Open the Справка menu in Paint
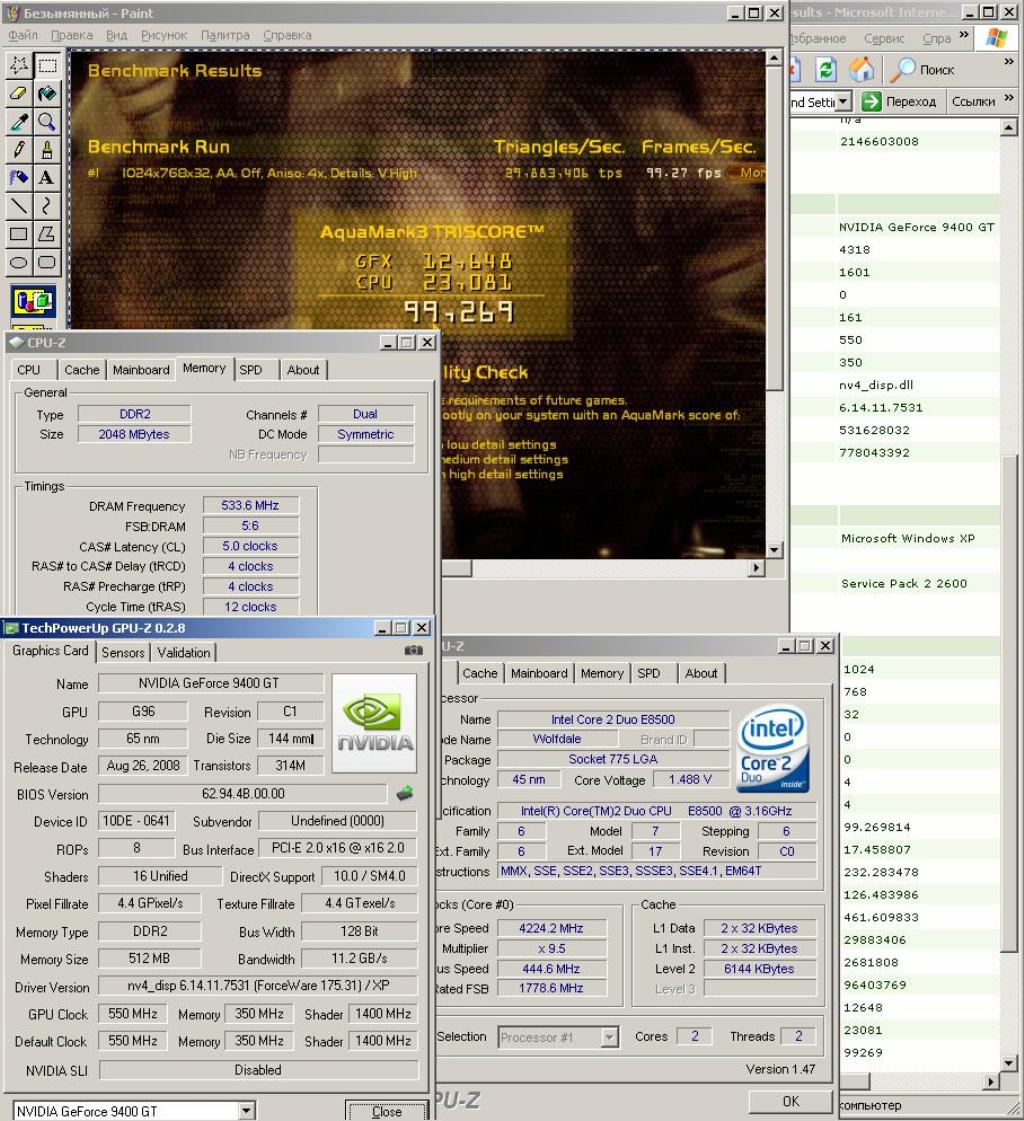The width and height of the screenshot is (1024, 1121). tap(287, 35)
